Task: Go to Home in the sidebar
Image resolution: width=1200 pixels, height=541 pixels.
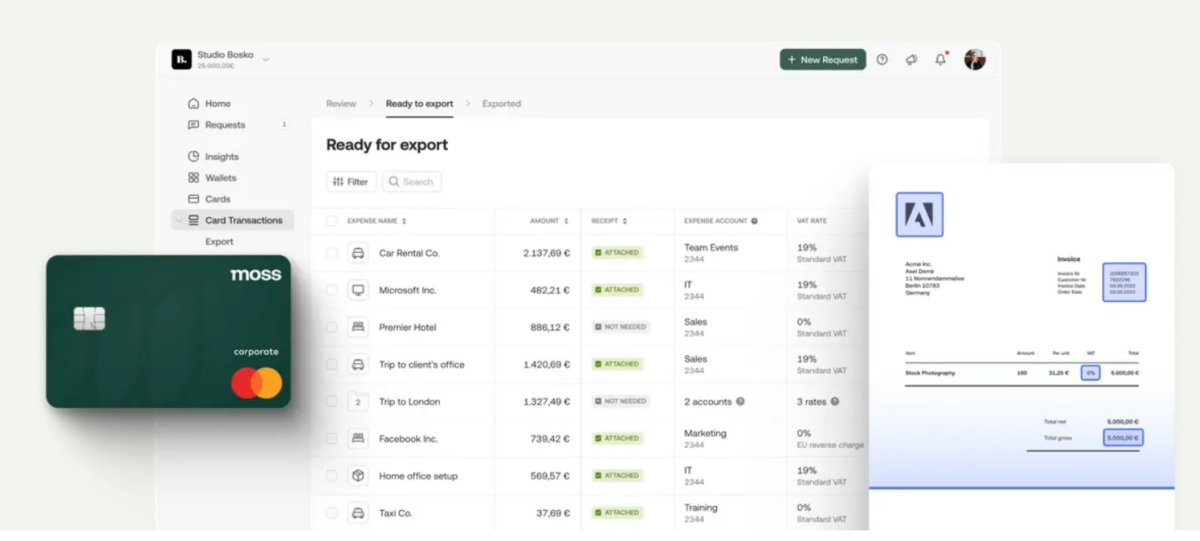Action: point(218,104)
